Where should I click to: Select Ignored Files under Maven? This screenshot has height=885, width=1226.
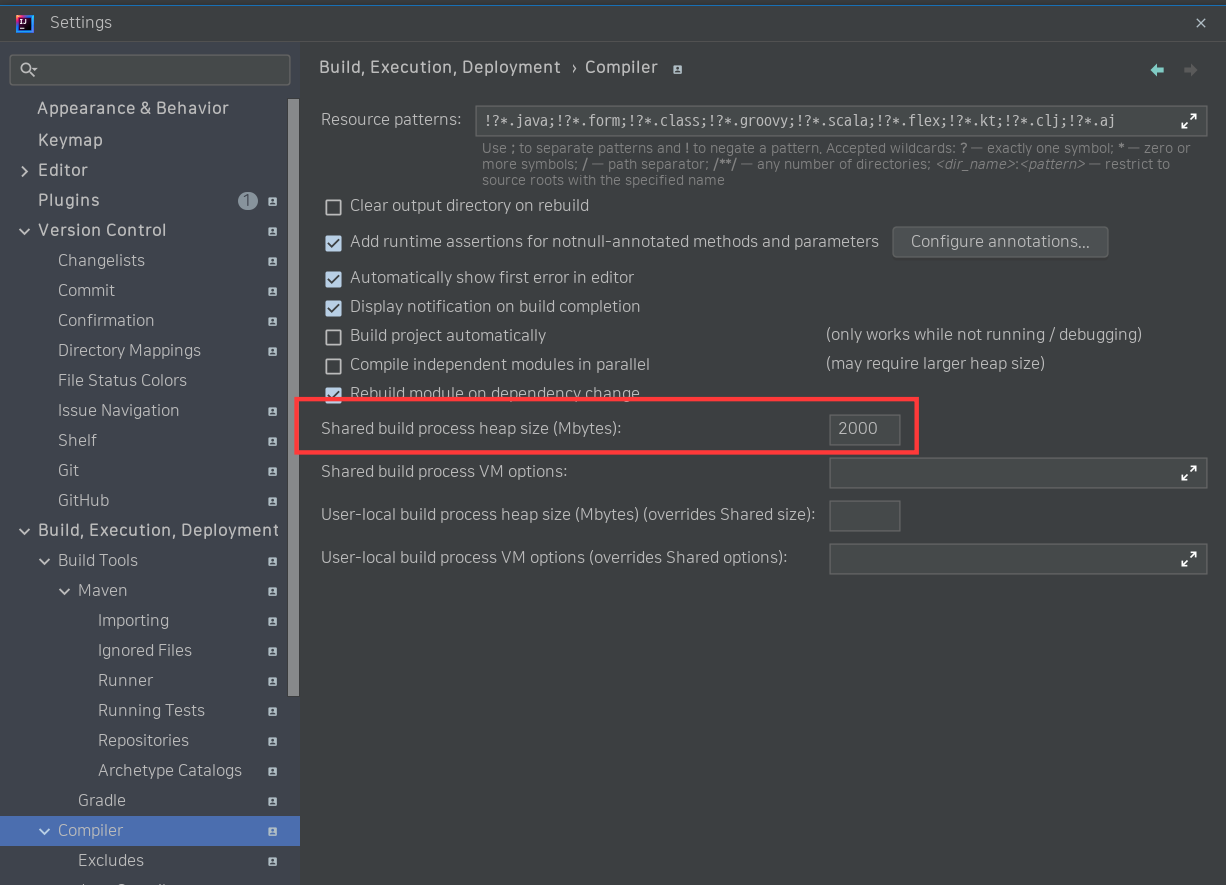point(145,650)
